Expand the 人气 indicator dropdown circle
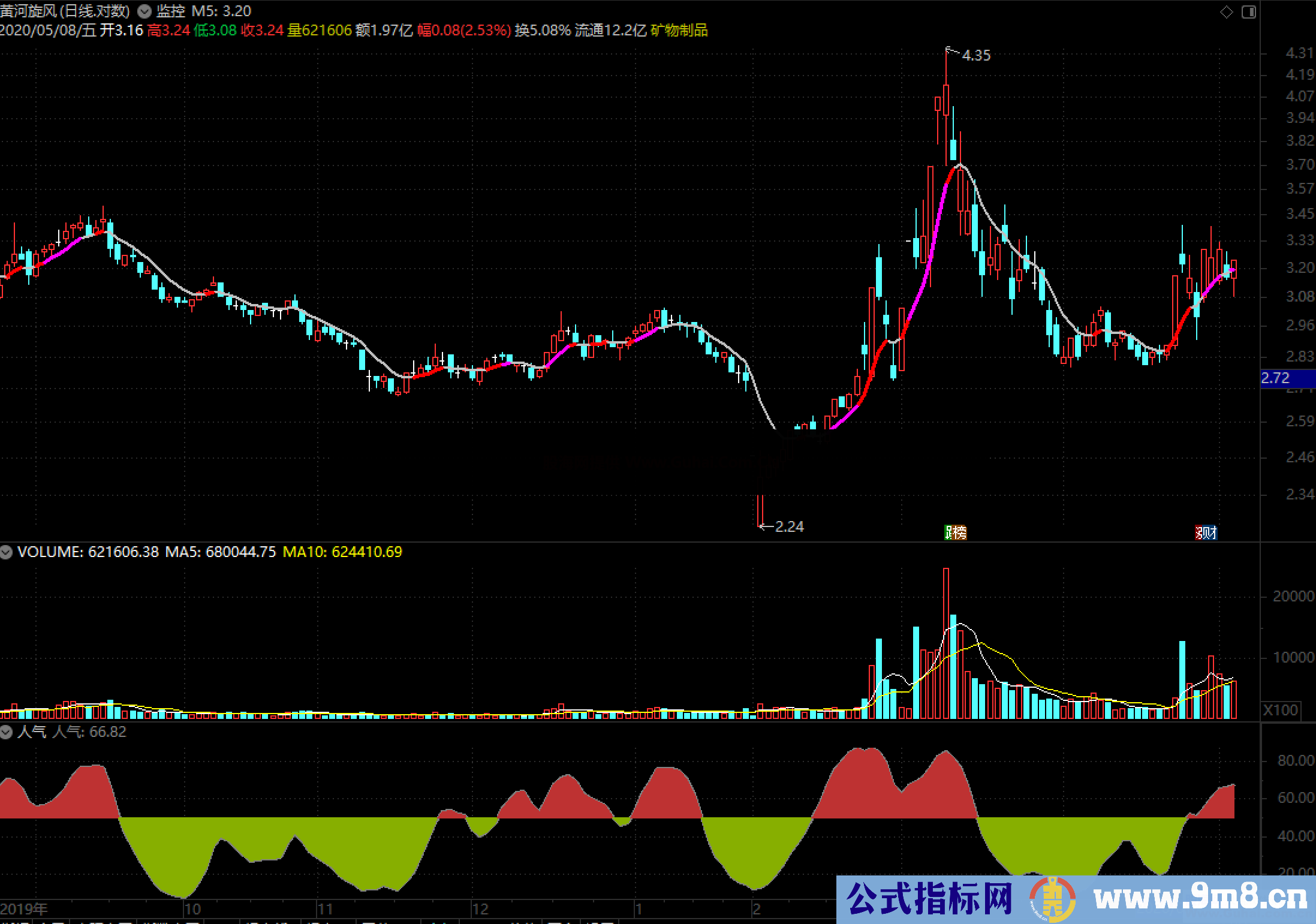This screenshot has width=1316, height=924. pyautogui.click(x=7, y=732)
